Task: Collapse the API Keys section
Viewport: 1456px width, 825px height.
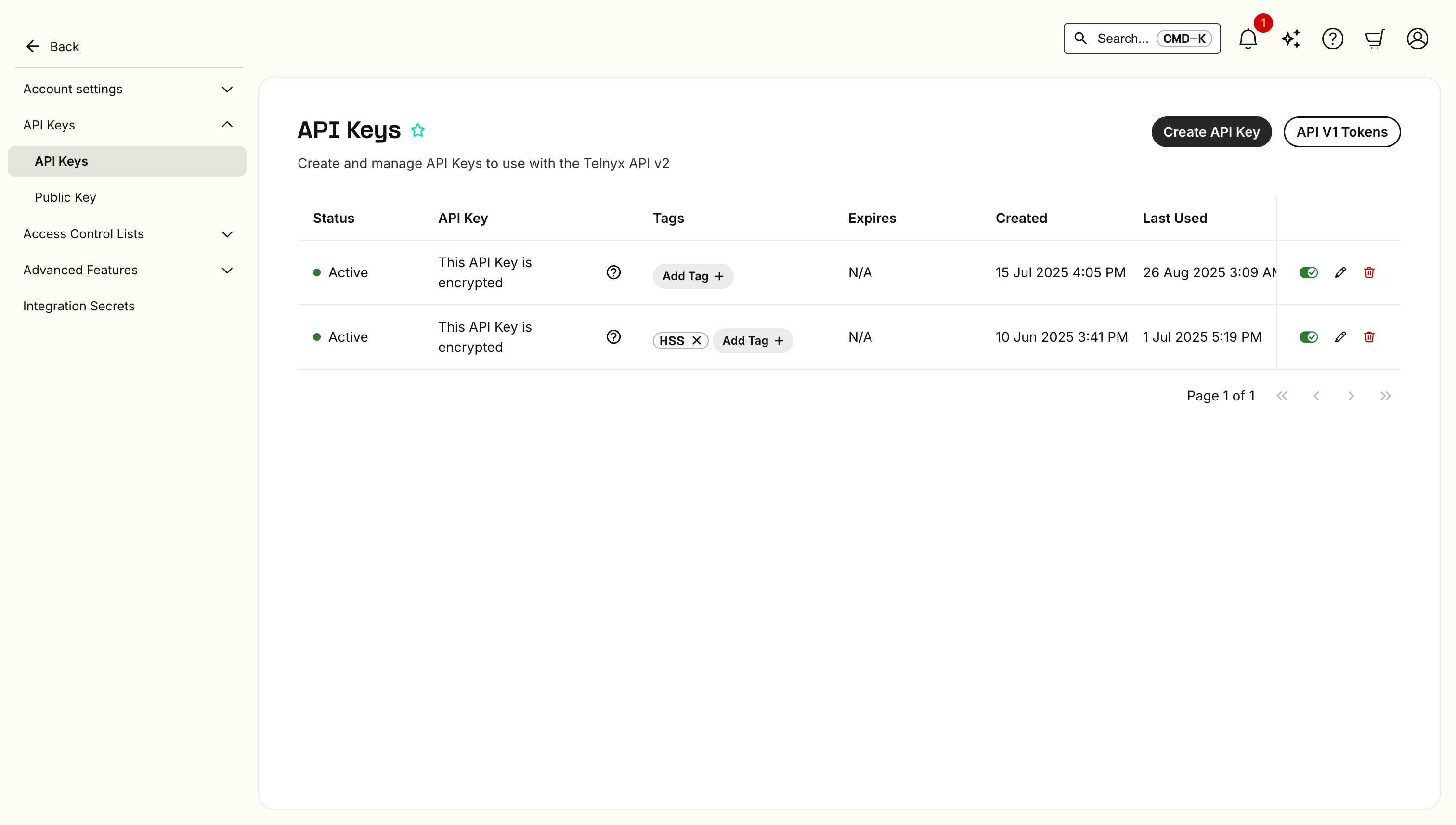Action: tap(227, 125)
